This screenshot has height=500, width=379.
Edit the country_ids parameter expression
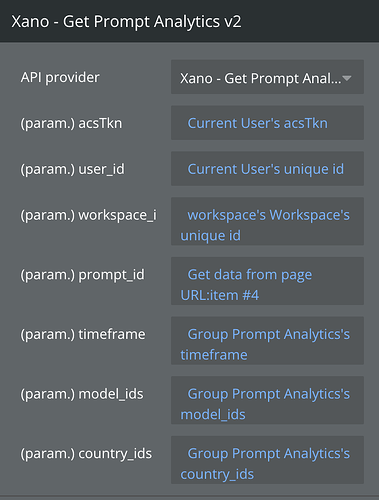(x=267, y=460)
